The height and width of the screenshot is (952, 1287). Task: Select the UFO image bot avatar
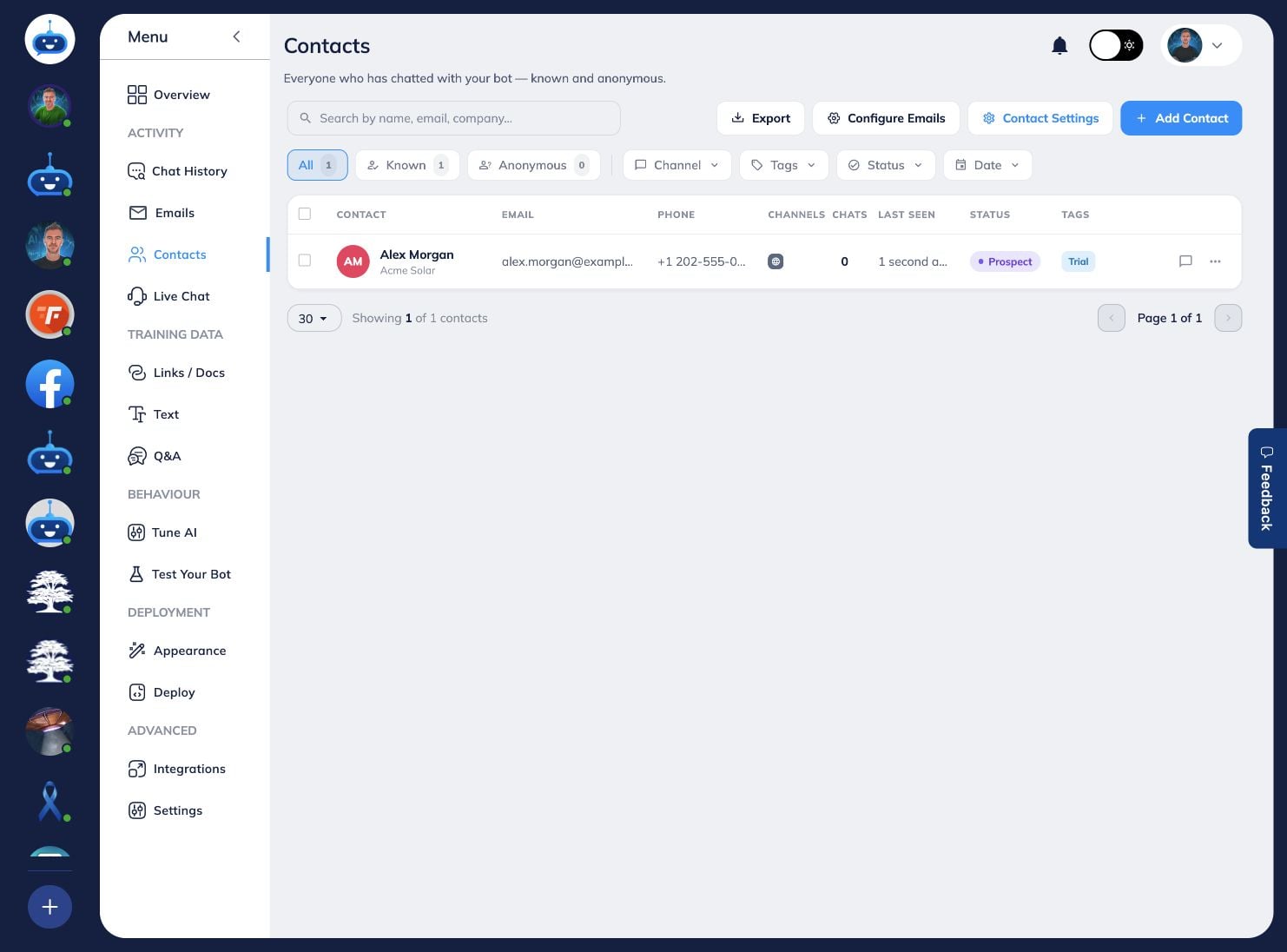[x=49, y=731]
